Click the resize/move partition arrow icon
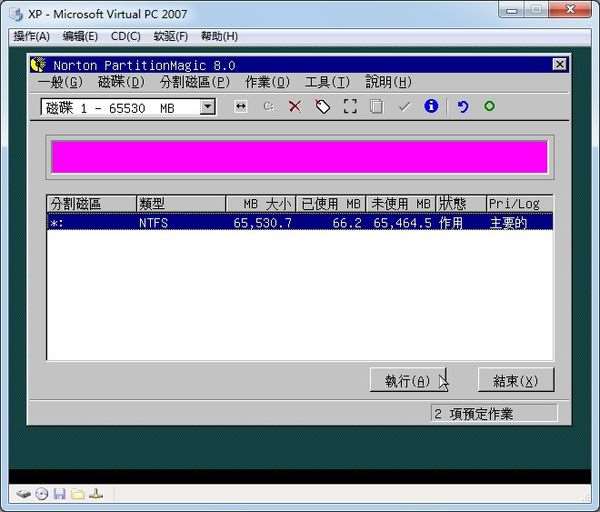This screenshot has height=512, width=600. tap(241, 106)
